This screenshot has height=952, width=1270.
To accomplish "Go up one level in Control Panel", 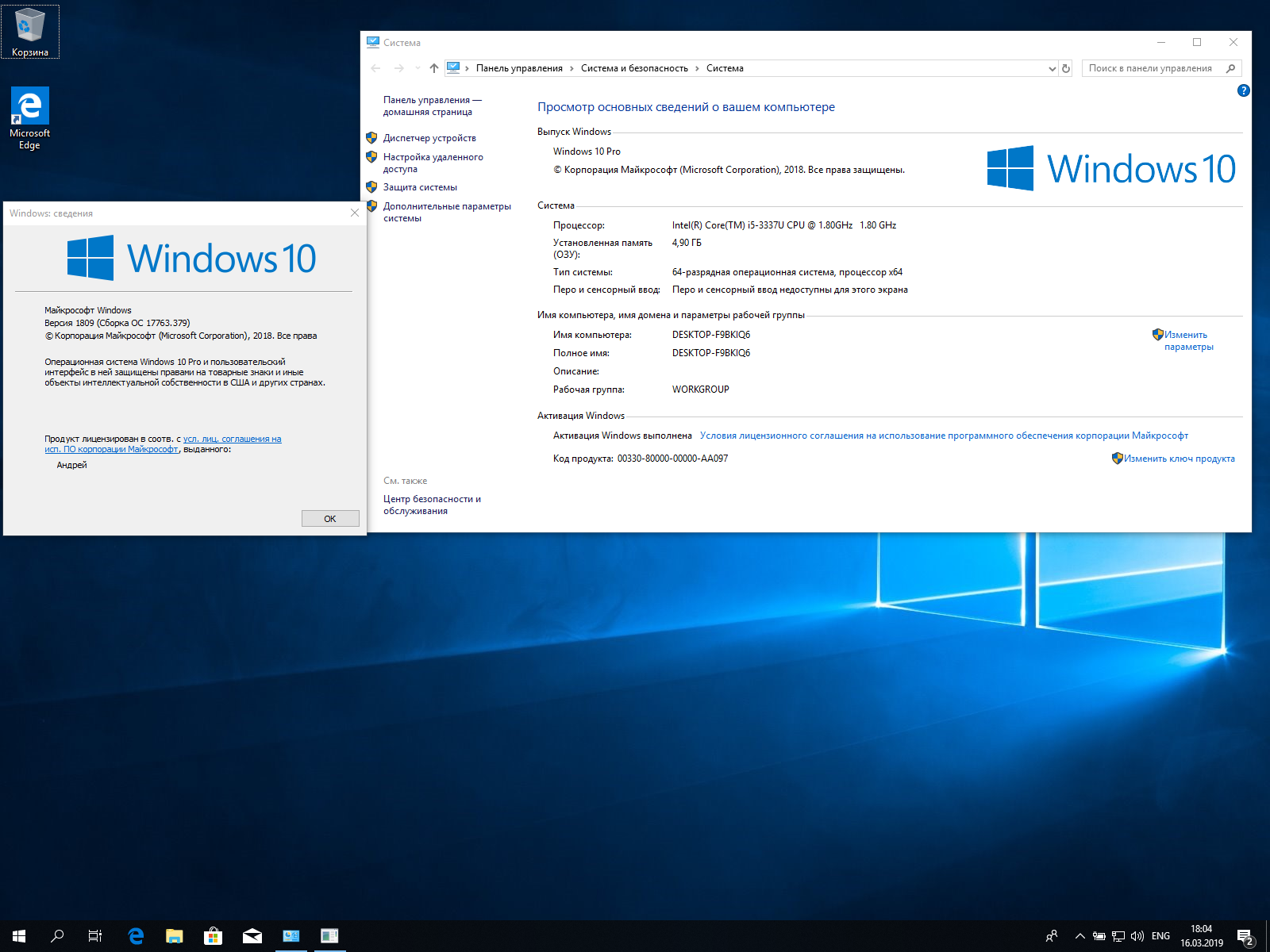I will click(434, 68).
